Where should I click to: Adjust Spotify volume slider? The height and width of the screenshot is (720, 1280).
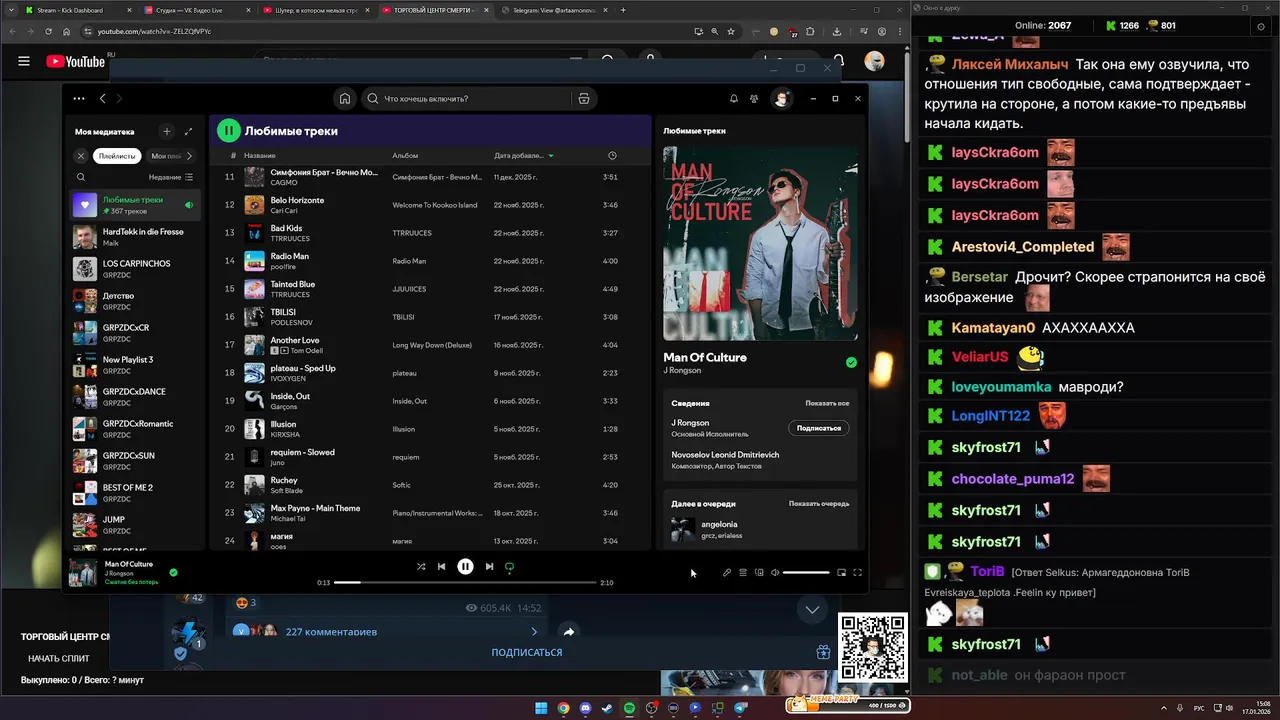[x=806, y=573]
